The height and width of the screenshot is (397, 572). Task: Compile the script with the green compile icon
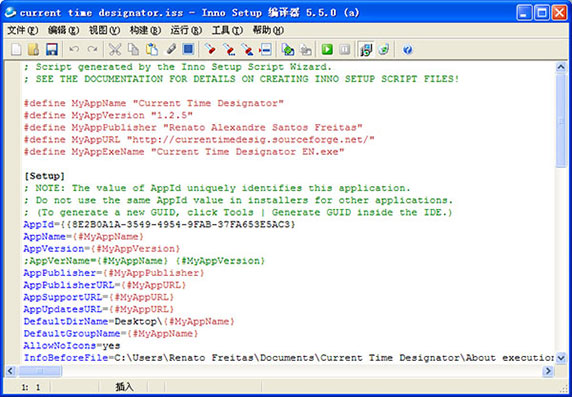point(288,49)
